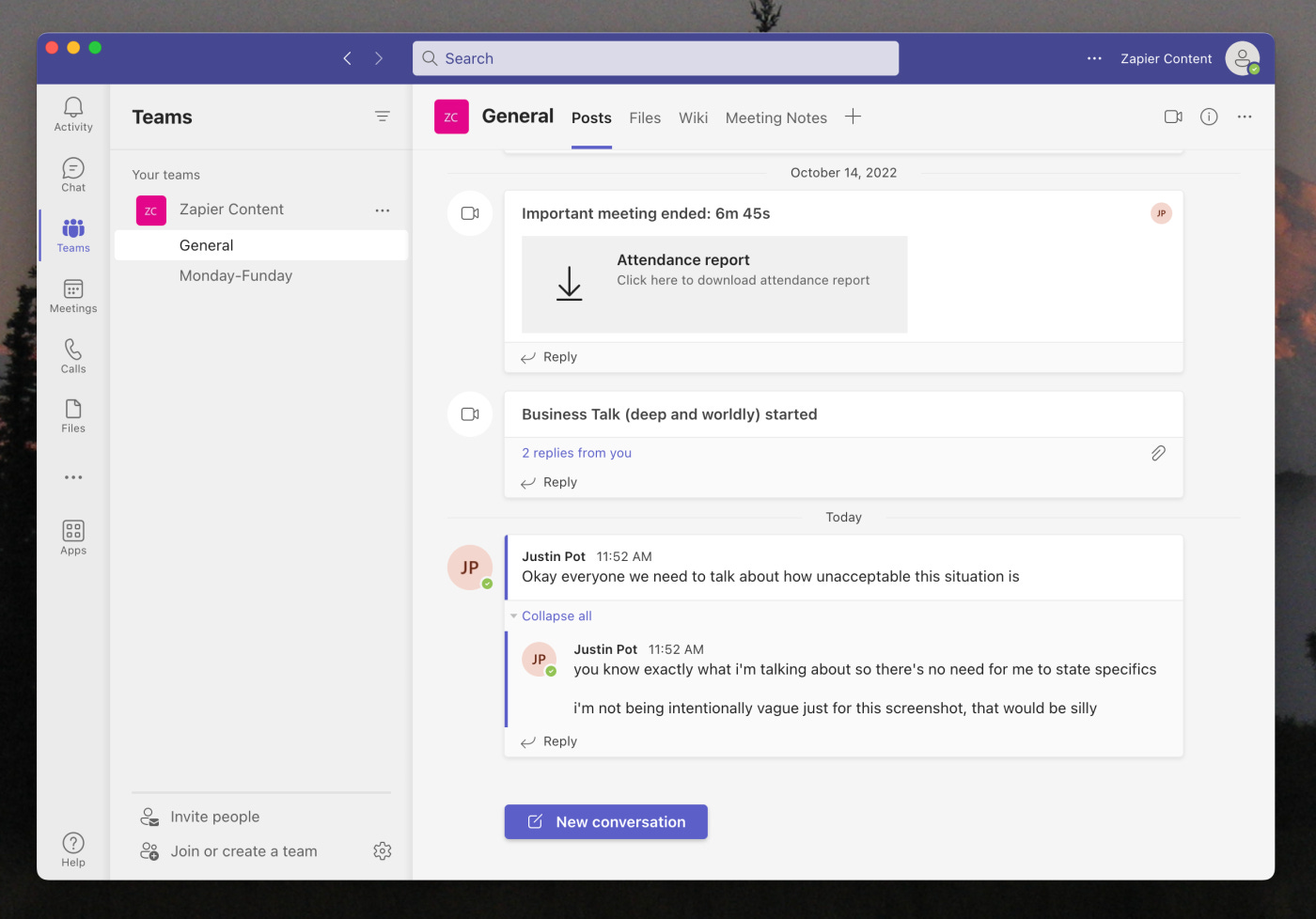The width and height of the screenshot is (1316, 919).
Task: Open settings and more in title bar
Action: tap(1094, 58)
